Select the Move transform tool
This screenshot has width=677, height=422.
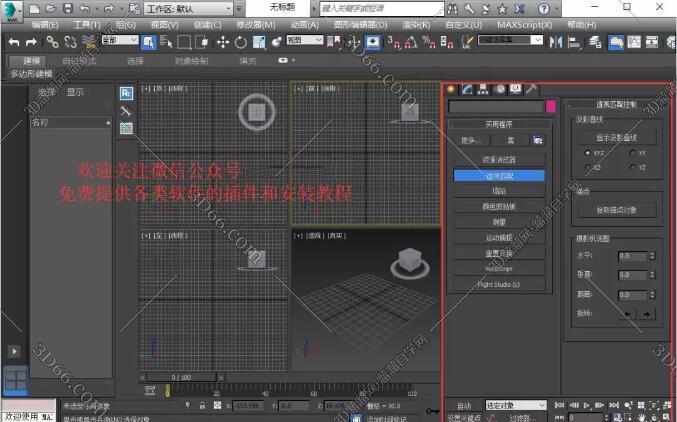[x=224, y=42]
